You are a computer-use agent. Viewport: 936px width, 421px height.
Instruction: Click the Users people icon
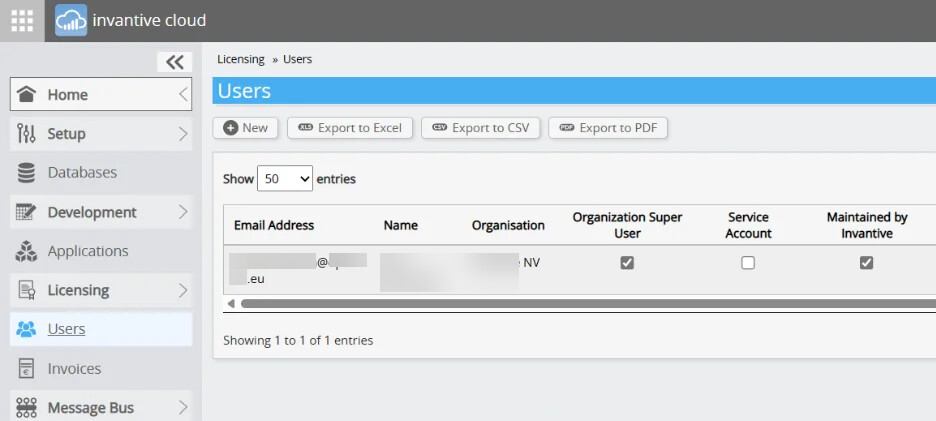point(26,329)
